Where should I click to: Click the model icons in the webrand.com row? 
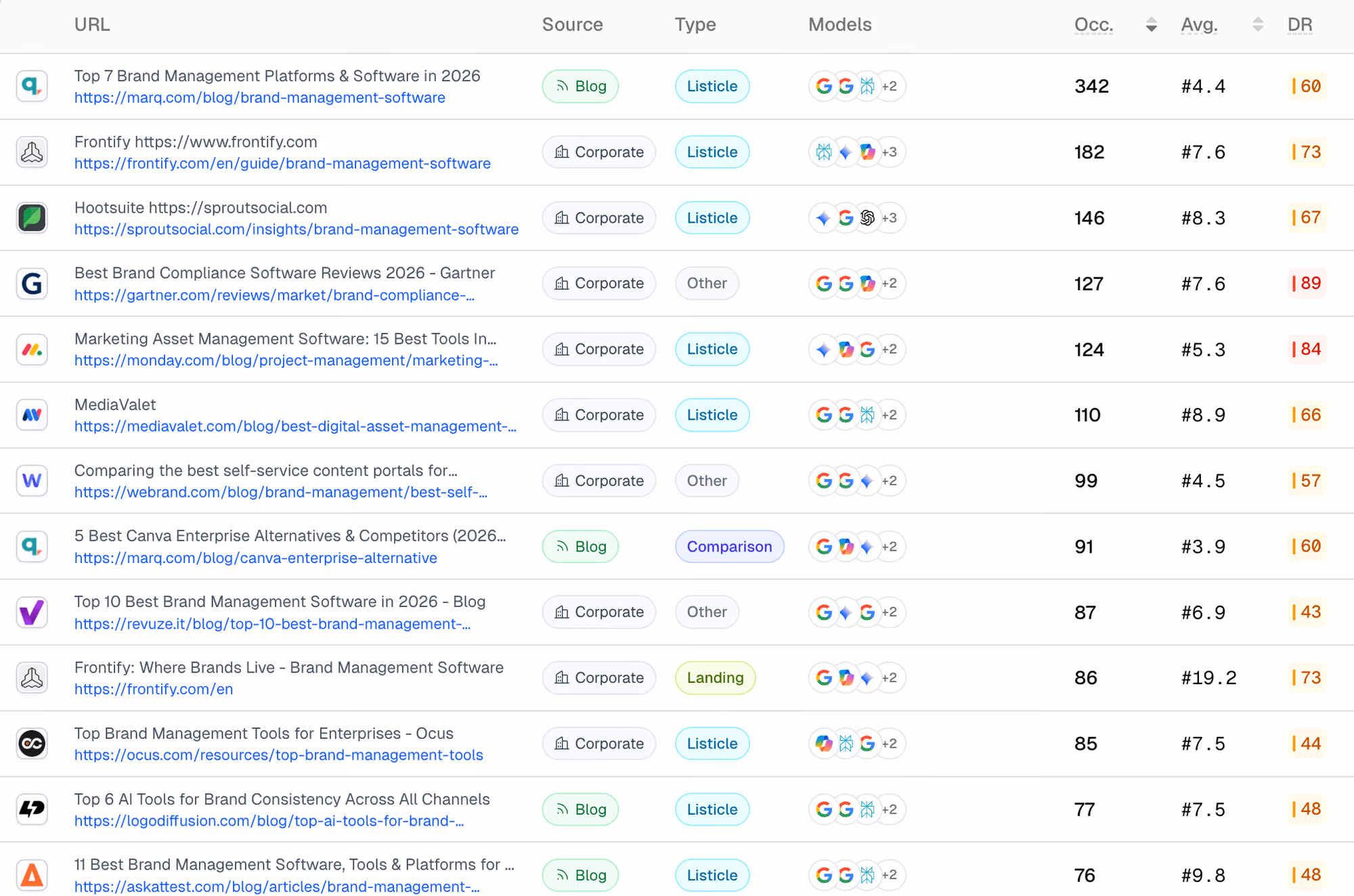click(857, 480)
